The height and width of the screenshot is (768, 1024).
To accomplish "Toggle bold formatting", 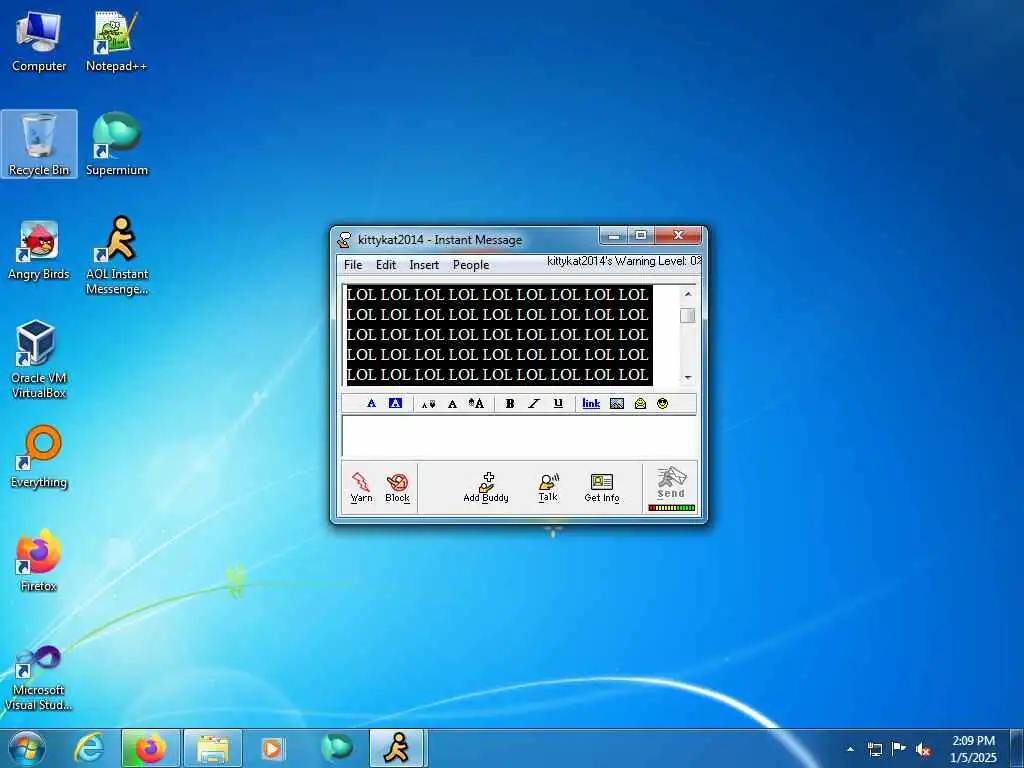I will tap(510, 404).
